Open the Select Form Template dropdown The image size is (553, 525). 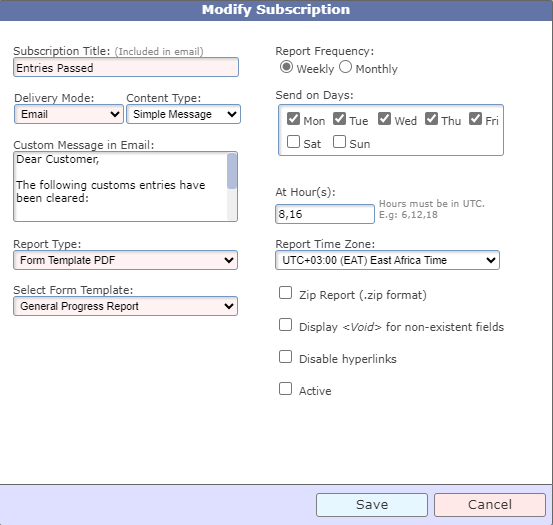point(126,306)
